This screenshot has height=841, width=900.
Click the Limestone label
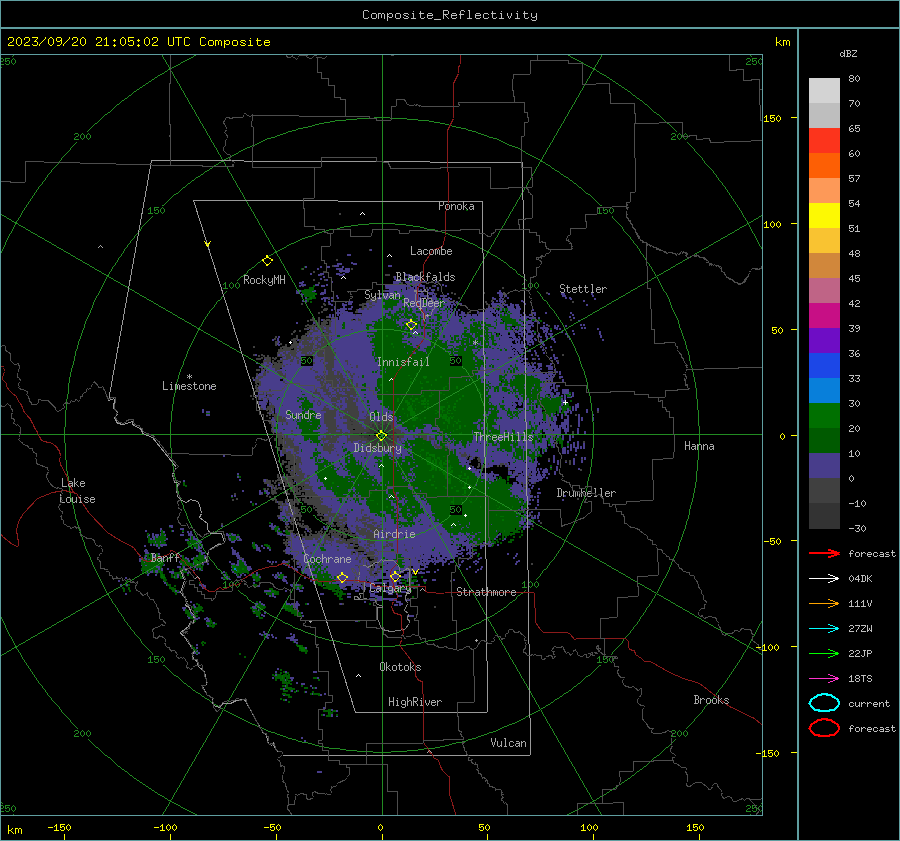(189, 386)
